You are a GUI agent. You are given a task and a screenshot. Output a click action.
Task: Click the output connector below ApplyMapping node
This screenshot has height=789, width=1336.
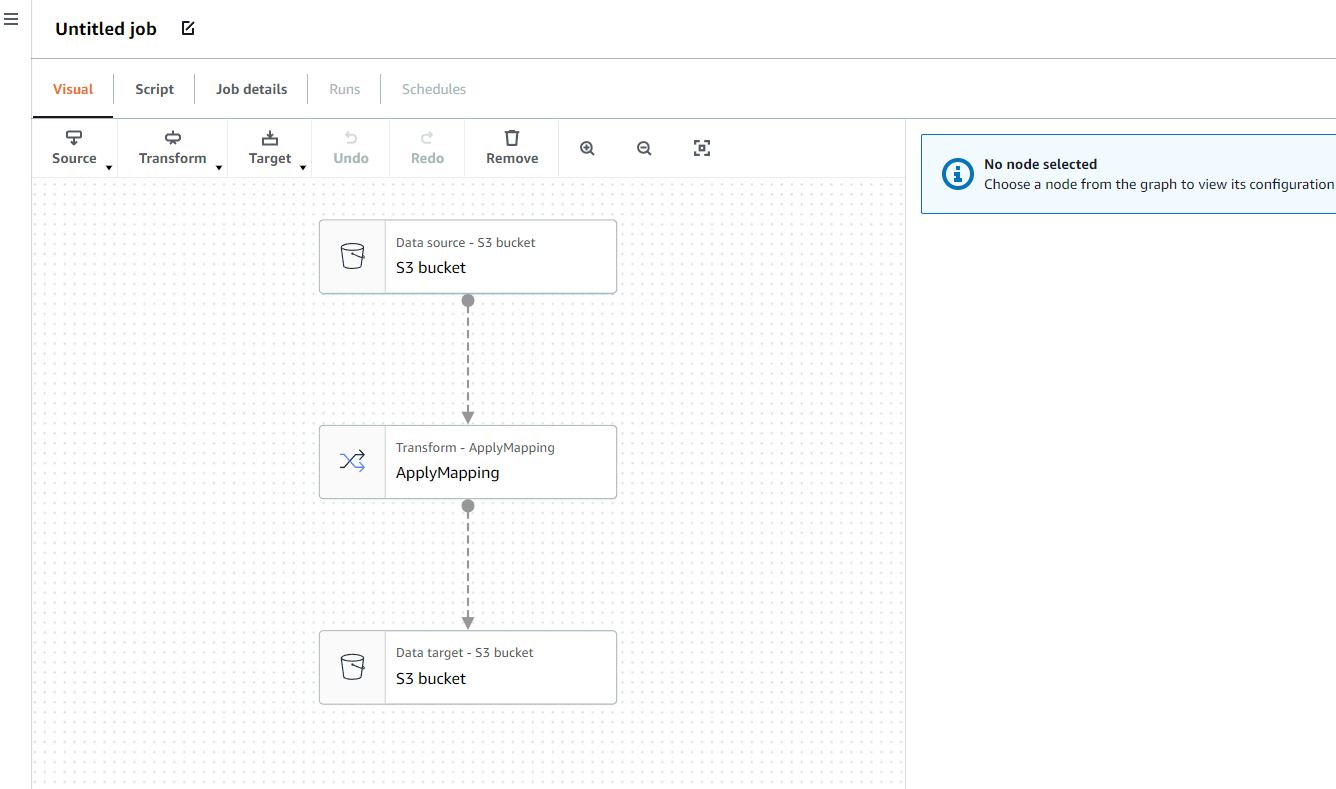pos(468,506)
